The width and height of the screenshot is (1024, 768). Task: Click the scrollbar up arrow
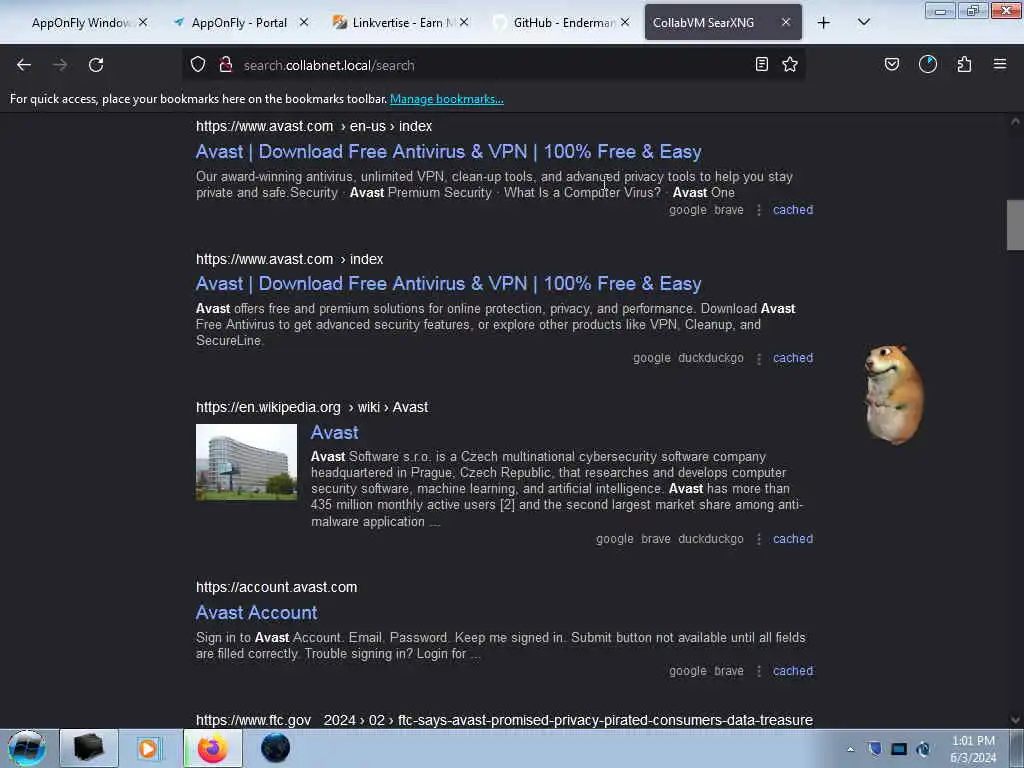click(x=1015, y=121)
